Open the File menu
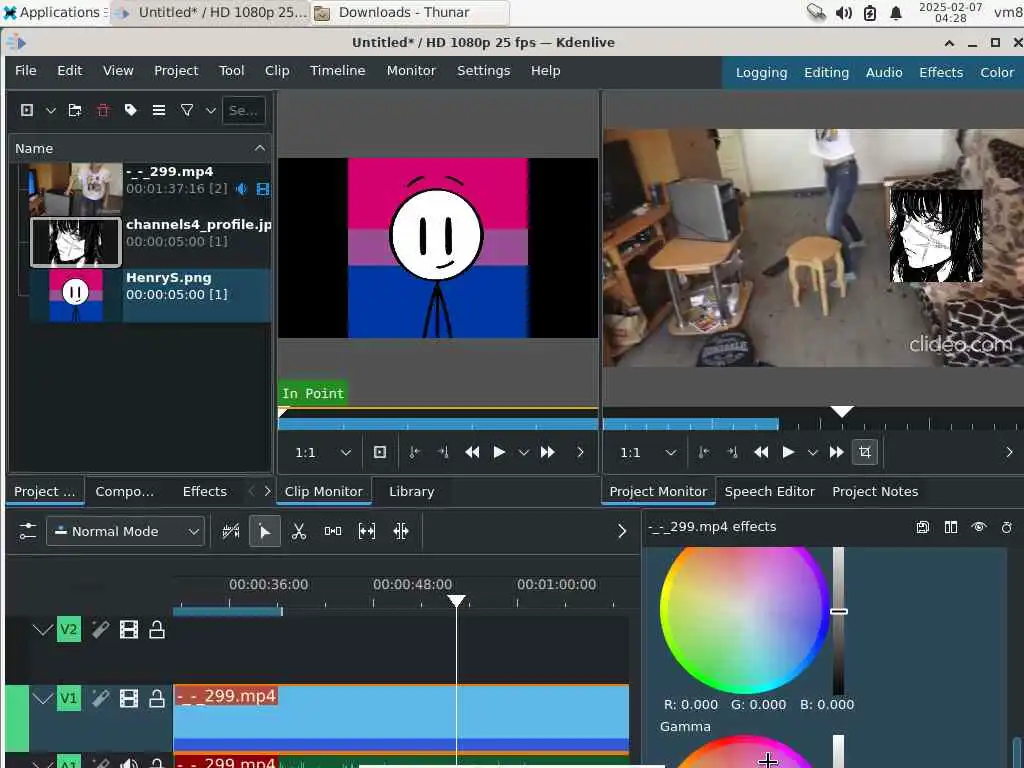 pos(25,71)
